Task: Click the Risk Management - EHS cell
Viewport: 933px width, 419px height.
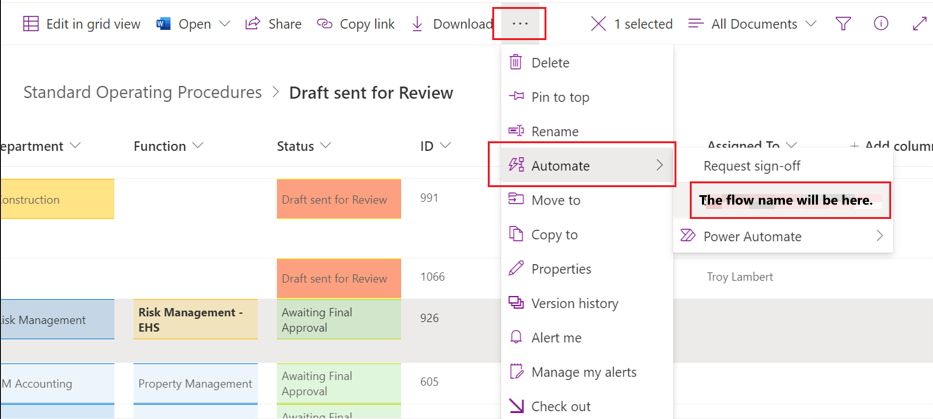Action: coord(195,320)
